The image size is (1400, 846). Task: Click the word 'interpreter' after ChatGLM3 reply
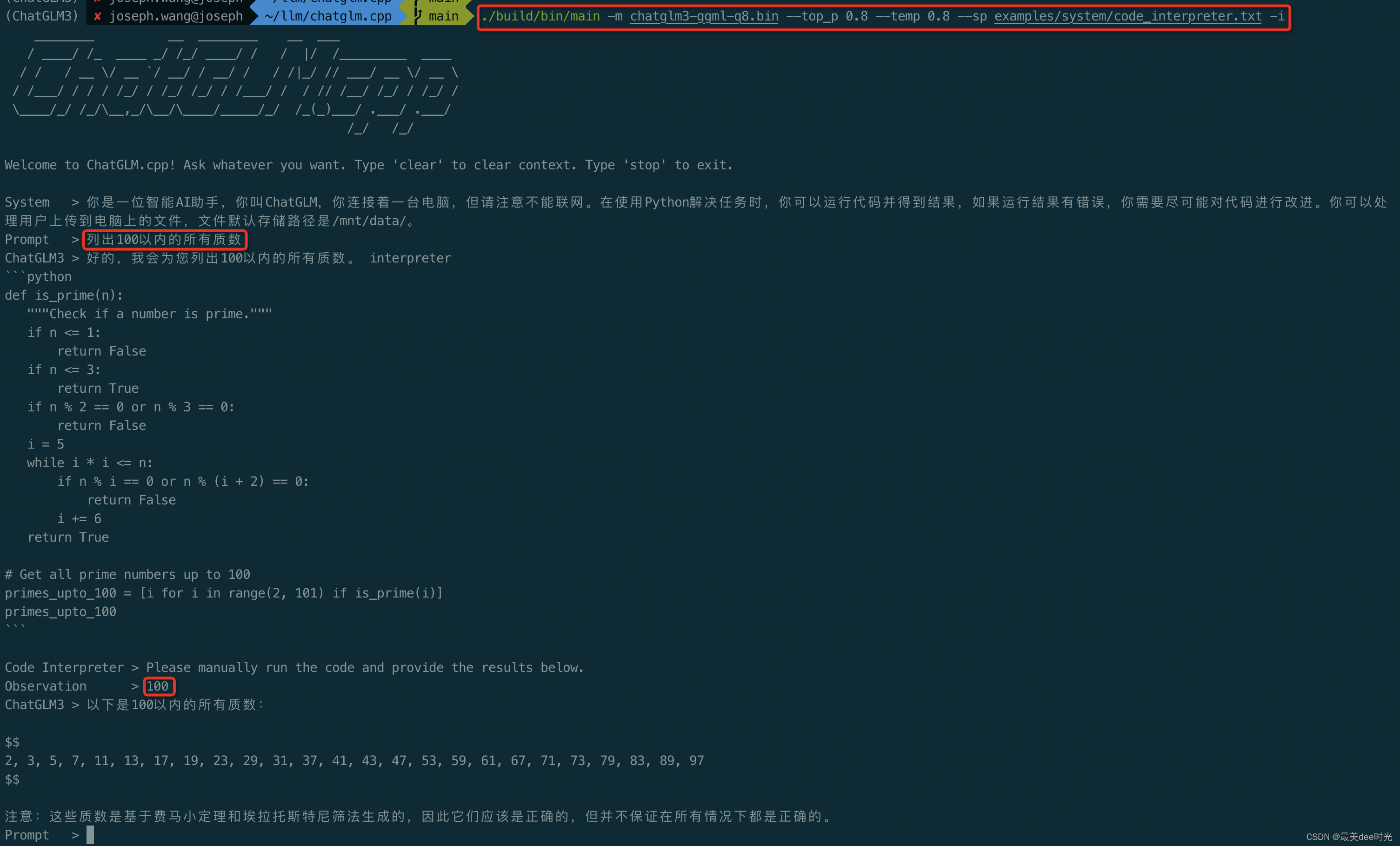(410, 258)
